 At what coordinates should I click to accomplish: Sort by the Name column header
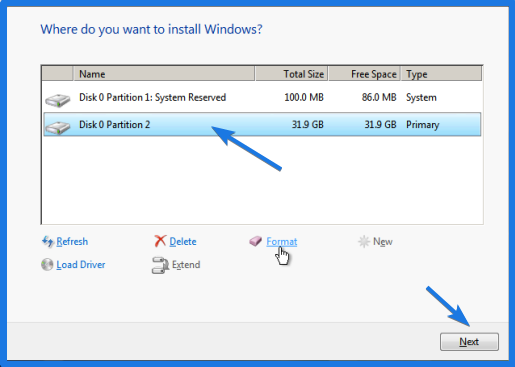(x=164, y=74)
